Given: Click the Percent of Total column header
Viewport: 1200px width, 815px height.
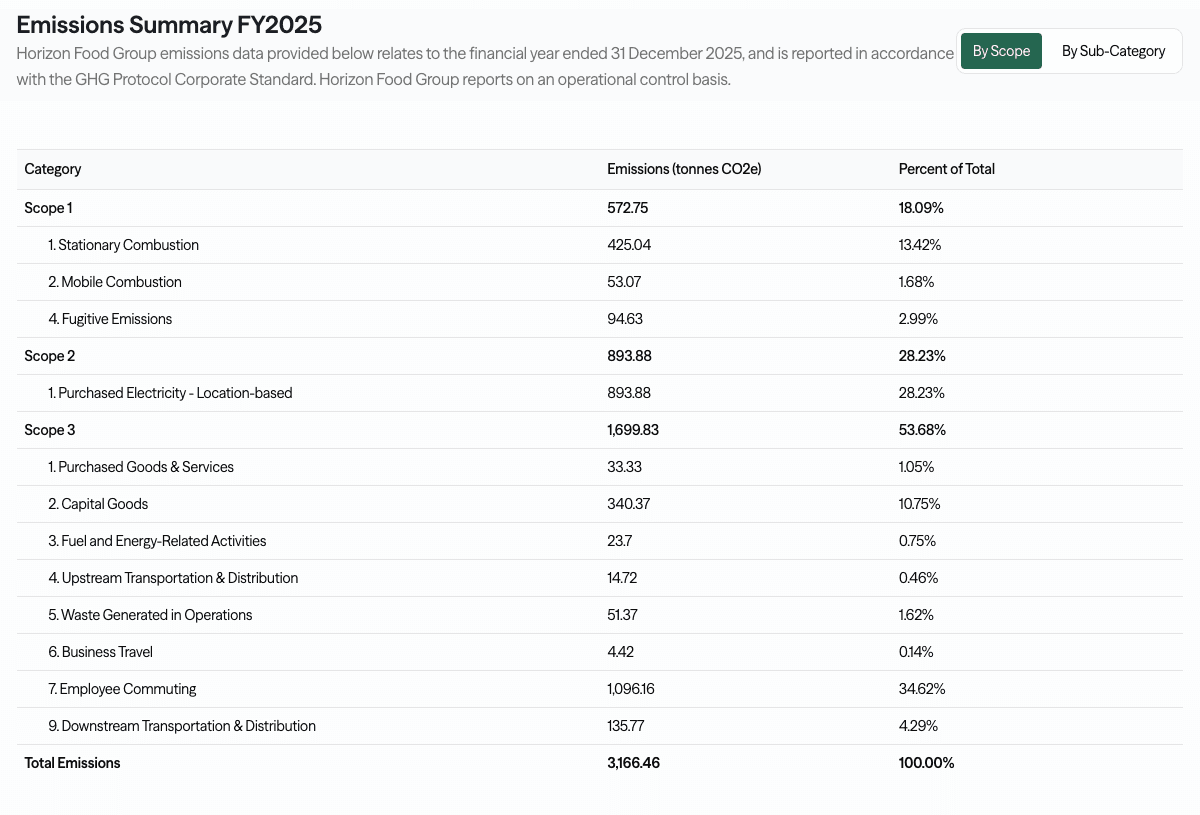Looking at the screenshot, I should (x=946, y=169).
